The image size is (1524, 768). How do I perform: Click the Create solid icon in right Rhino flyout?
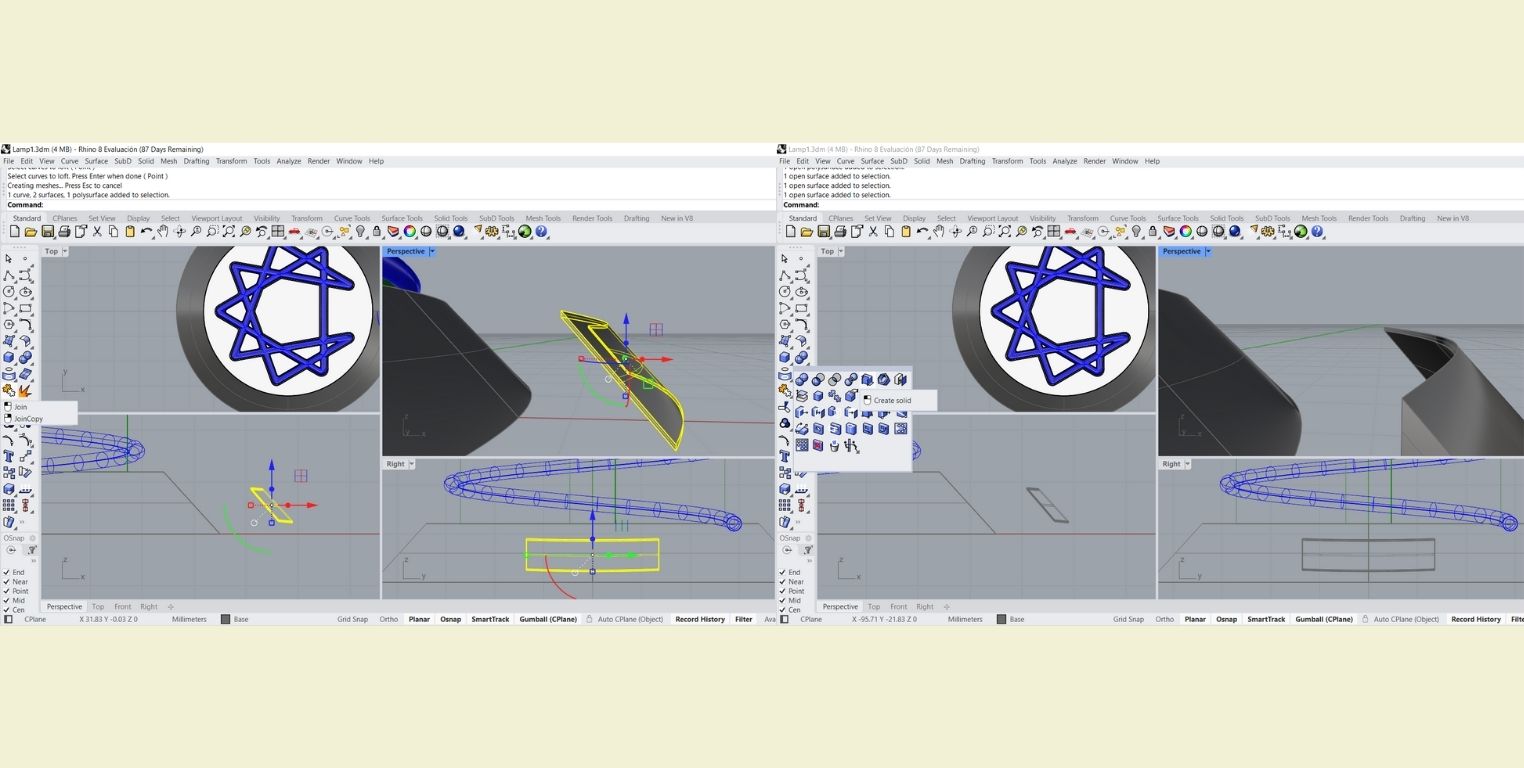point(867,380)
